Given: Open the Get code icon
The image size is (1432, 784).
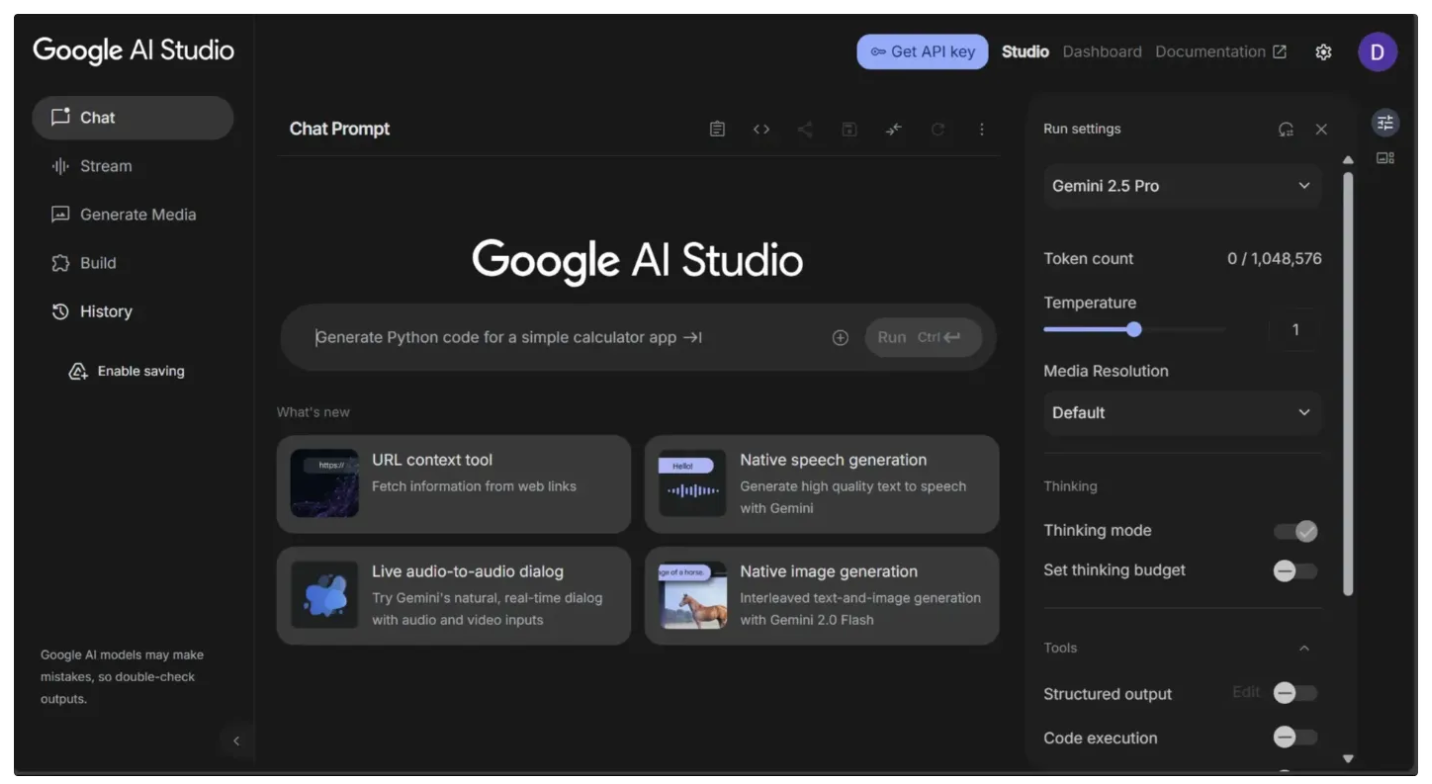Looking at the screenshot, I should point(761,129).
